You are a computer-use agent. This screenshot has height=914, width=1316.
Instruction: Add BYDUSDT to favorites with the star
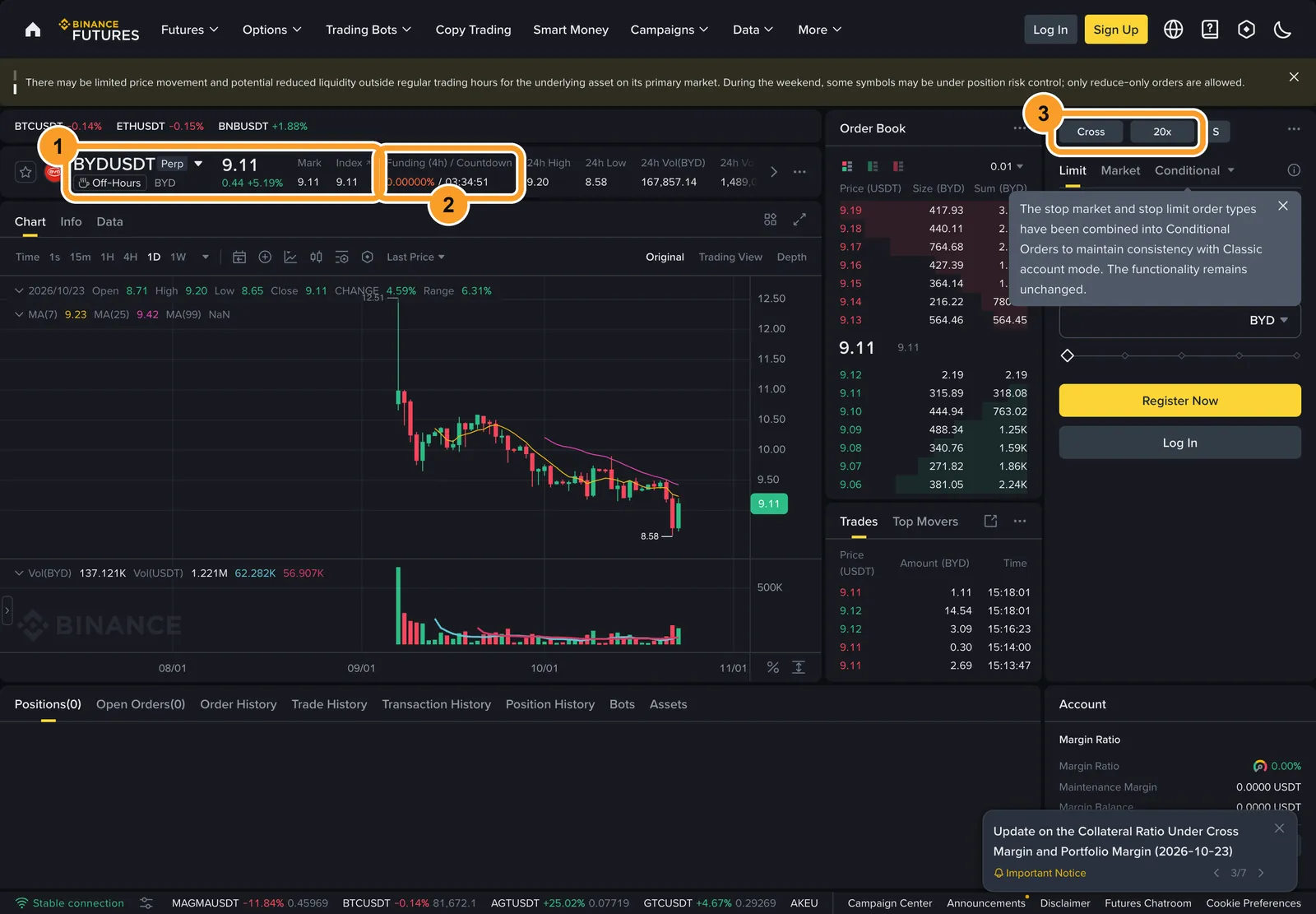(25, 172)
